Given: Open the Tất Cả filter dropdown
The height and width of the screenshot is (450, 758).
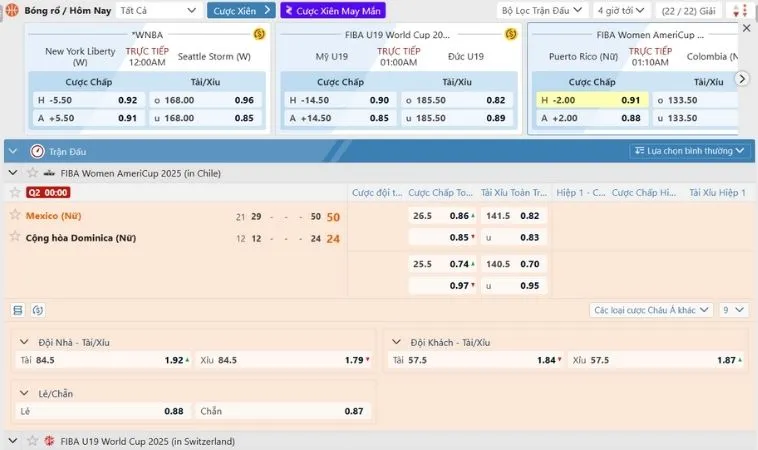Looking at the screenshot, I should pos(158,10).
